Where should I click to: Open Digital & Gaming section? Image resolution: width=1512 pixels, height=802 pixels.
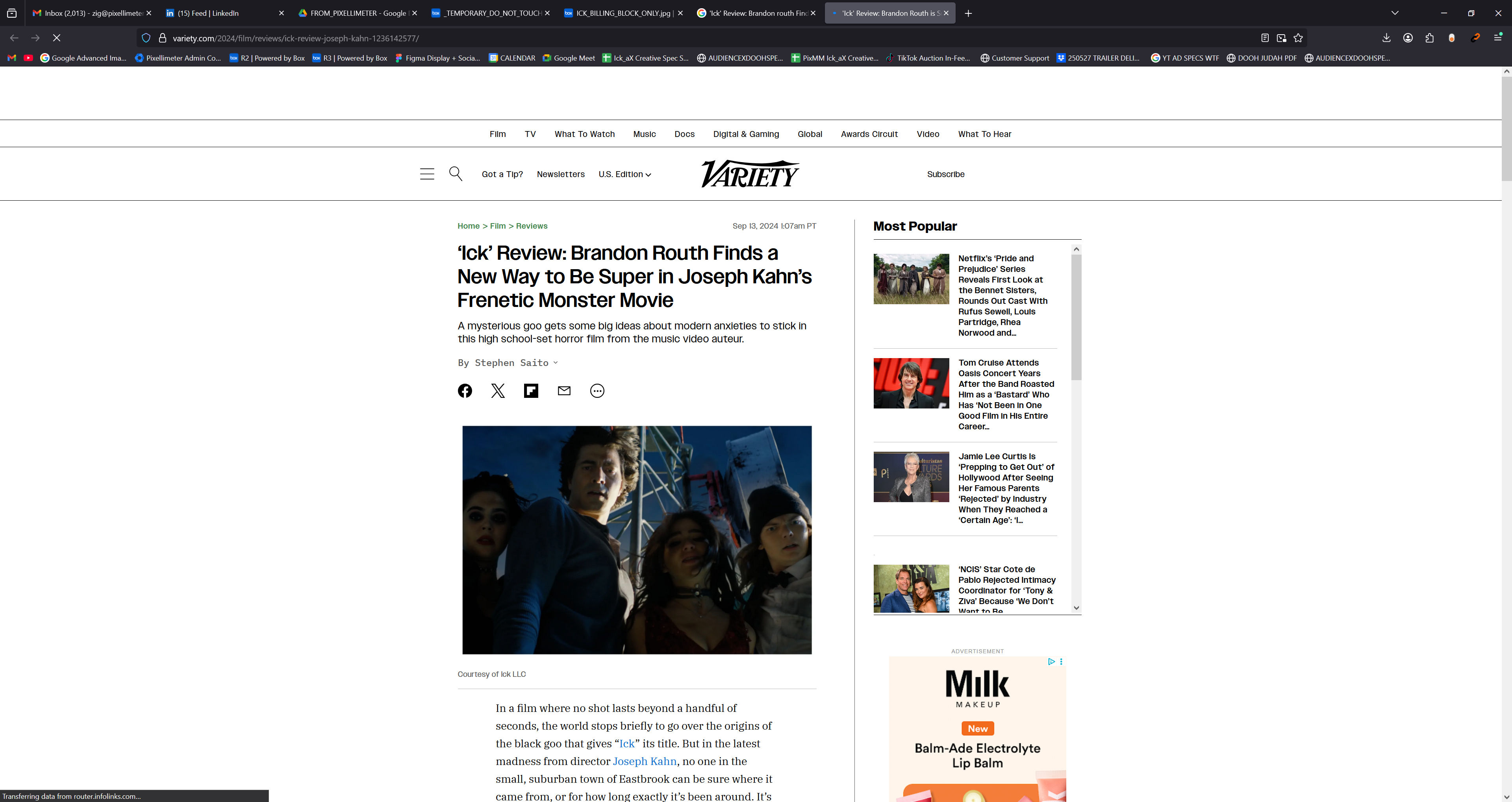pyautogui.click(x=746, y=134)
